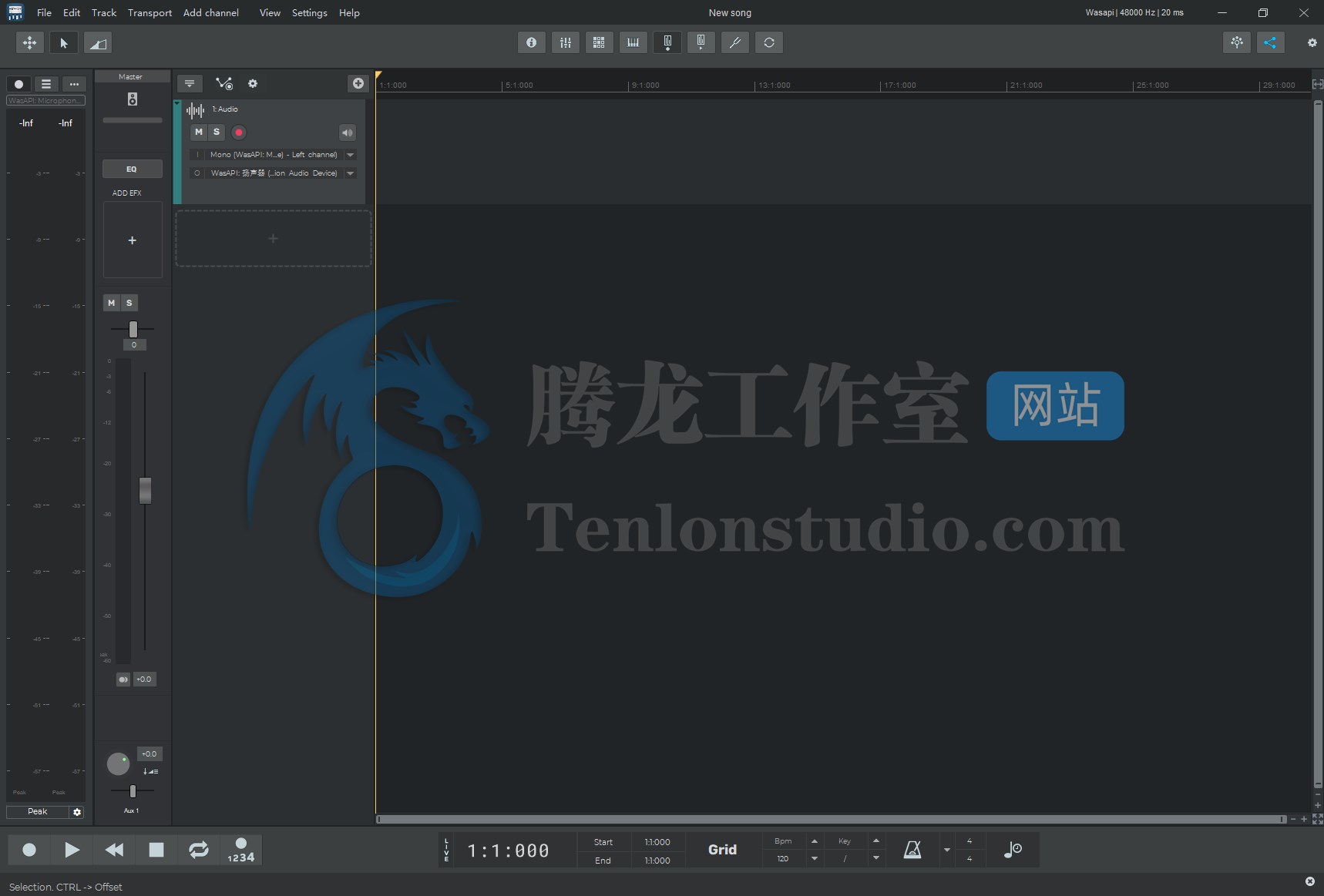The height and width of the screenshot is (896, 1324).
Task: Click the metronome icon
Action: coord(912,850)
